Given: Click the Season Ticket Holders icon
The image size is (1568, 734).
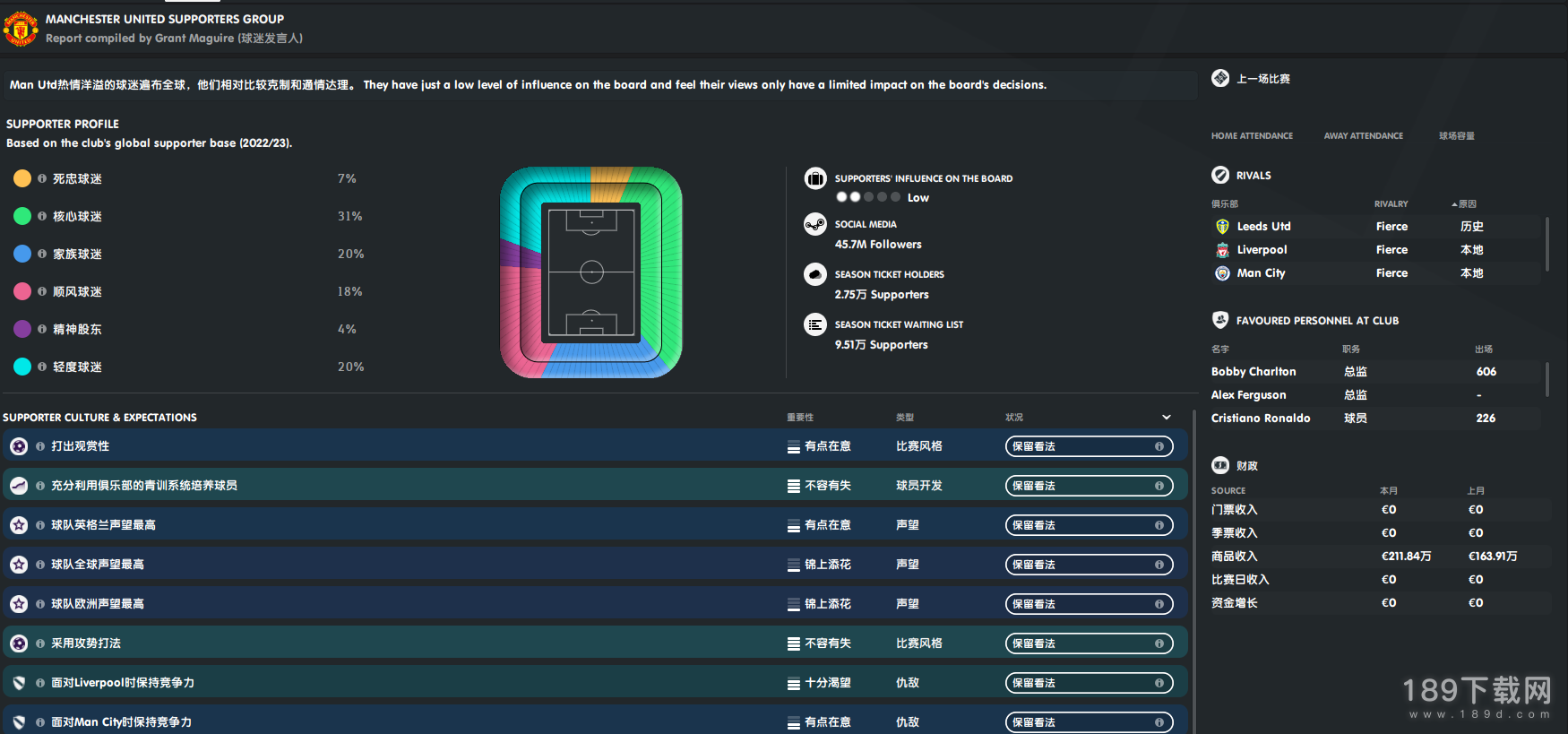Looking at the screenshot, I should 815,274.
